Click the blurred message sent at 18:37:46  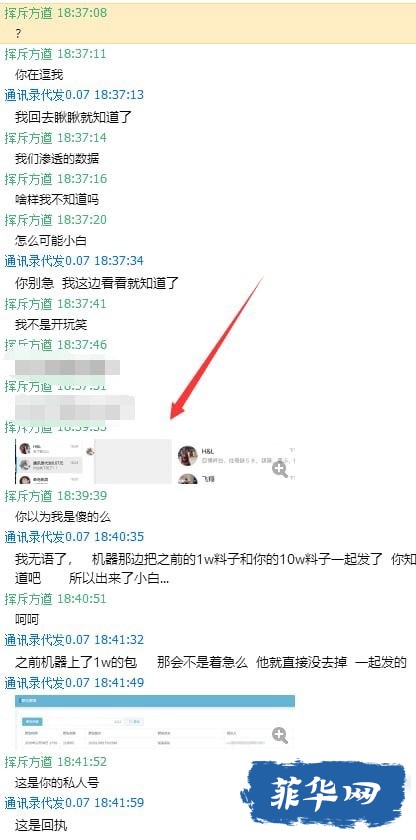point(67,367)
